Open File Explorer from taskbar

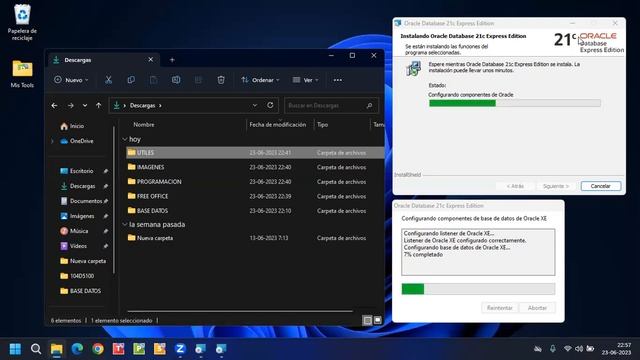coord(56,349)
